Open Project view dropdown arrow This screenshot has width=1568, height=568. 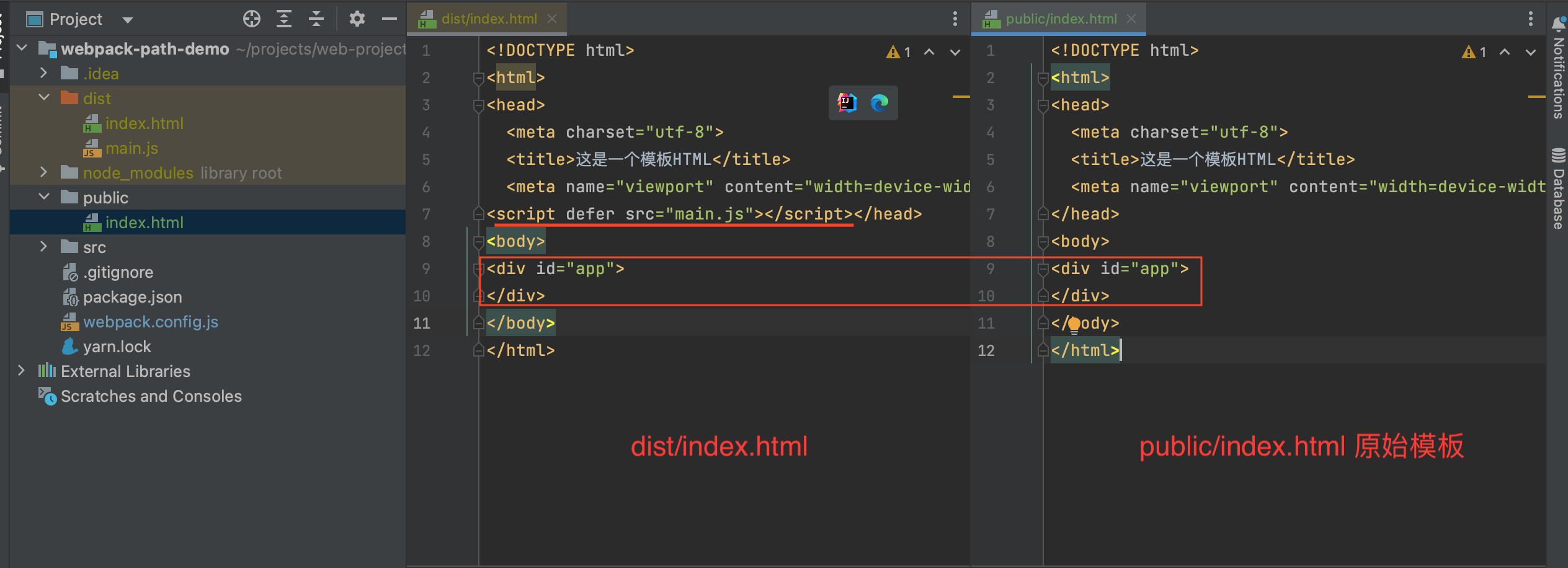(x=128, y=20)
